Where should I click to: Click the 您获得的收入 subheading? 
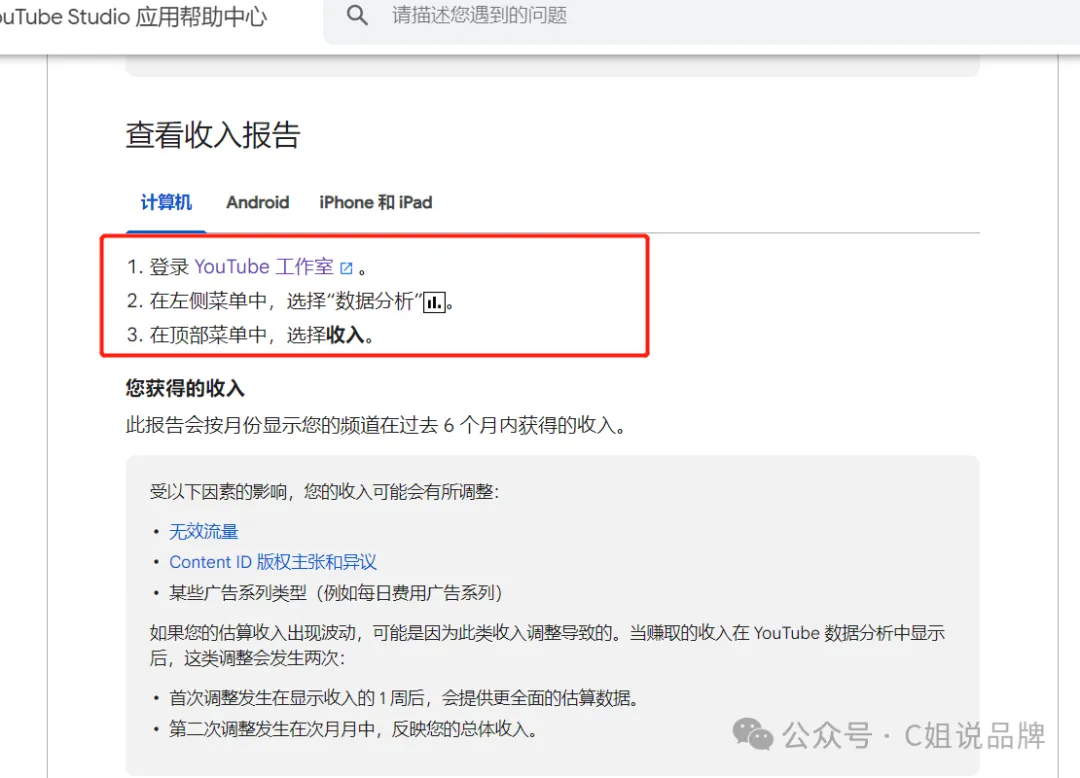pyautogui.click(x=185, y=388)
